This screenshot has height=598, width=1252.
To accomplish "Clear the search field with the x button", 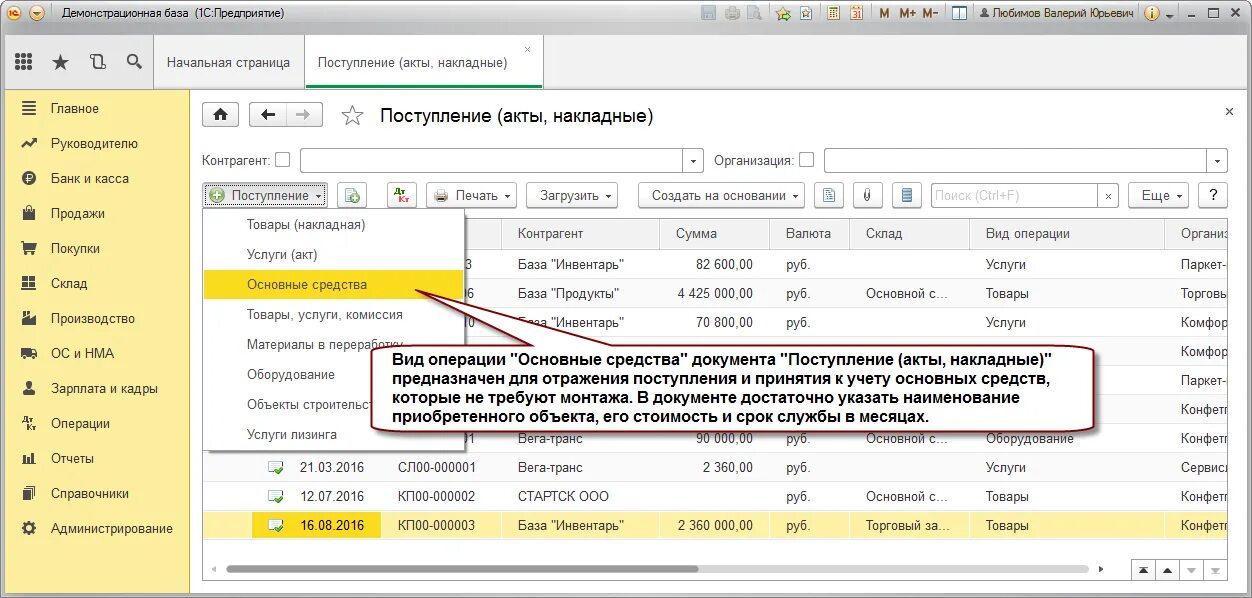I will pos(1108,196).
